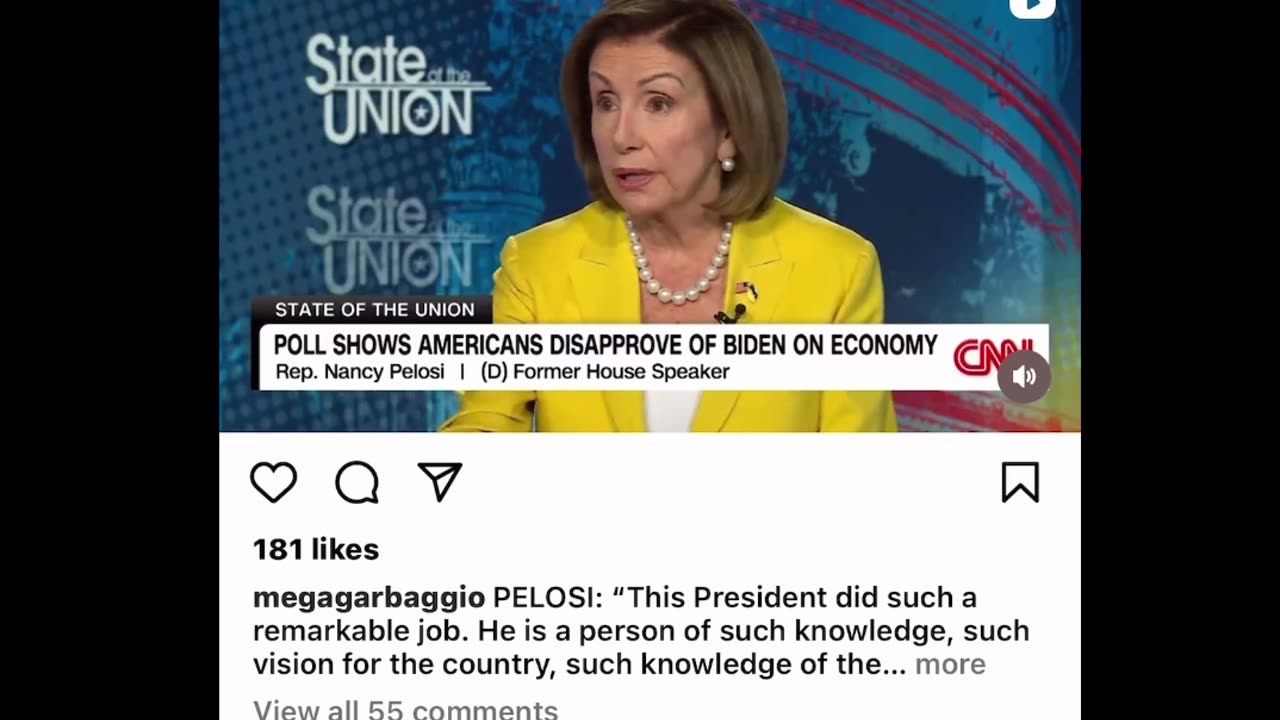The image size is (1280, 720).
Task: Click the lapel microphone on the yellow jacket
Action: 731,314
